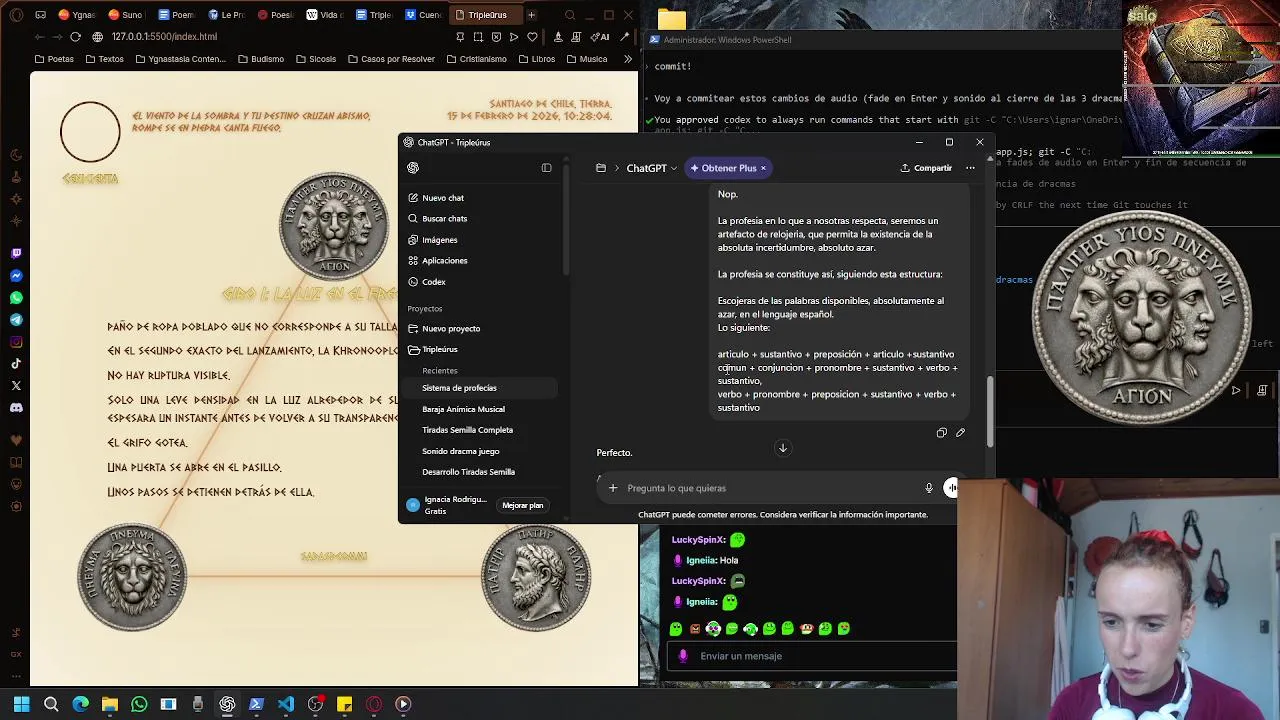
Task: Open the Budismo bookmarks folder
Action: pyautogui.click(x=260, y=59)
